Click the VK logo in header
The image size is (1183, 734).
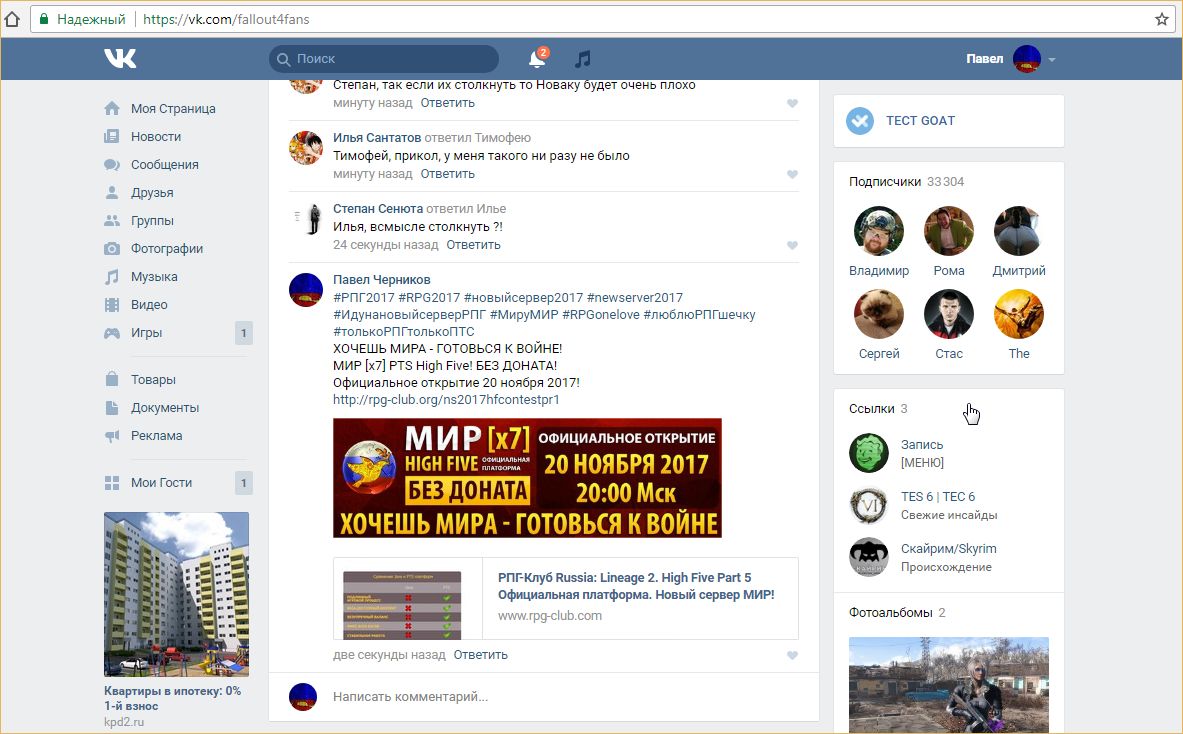[x=120, y=59]
